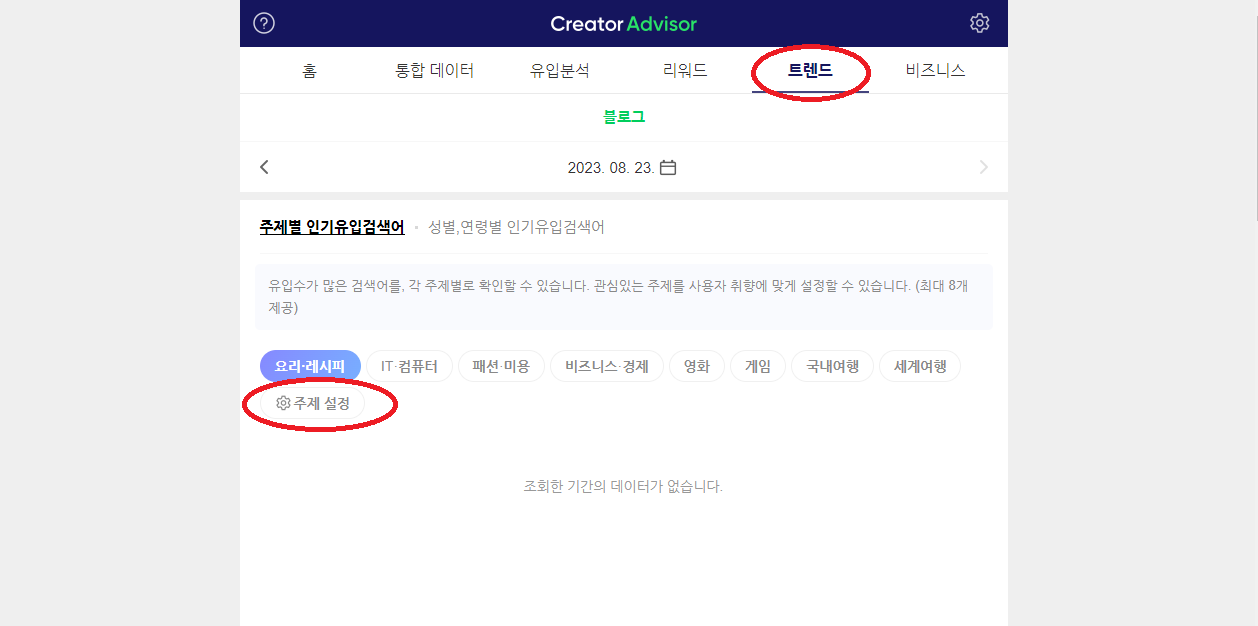Open the help question-mark icon

point(264,23)
